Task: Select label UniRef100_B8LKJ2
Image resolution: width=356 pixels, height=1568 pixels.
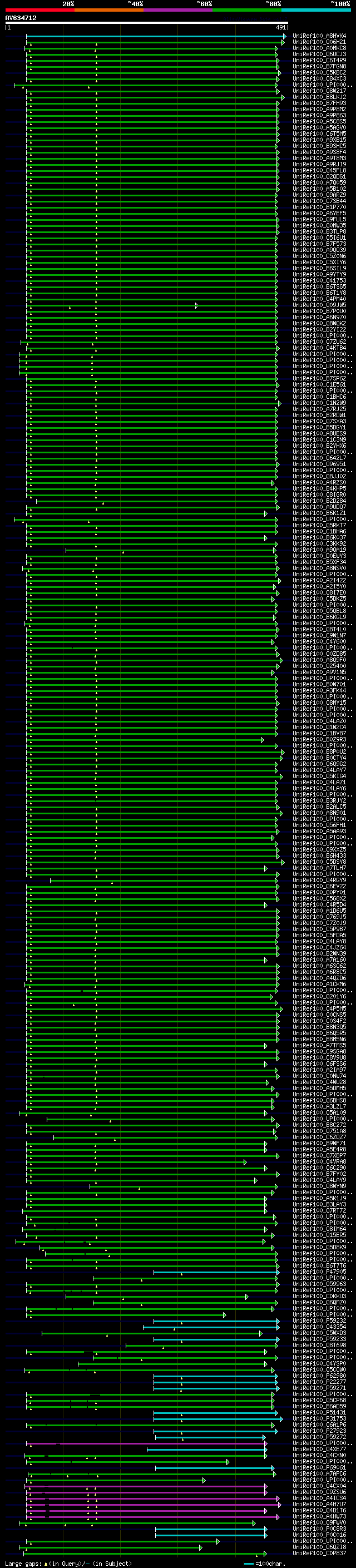Action: 319,97
